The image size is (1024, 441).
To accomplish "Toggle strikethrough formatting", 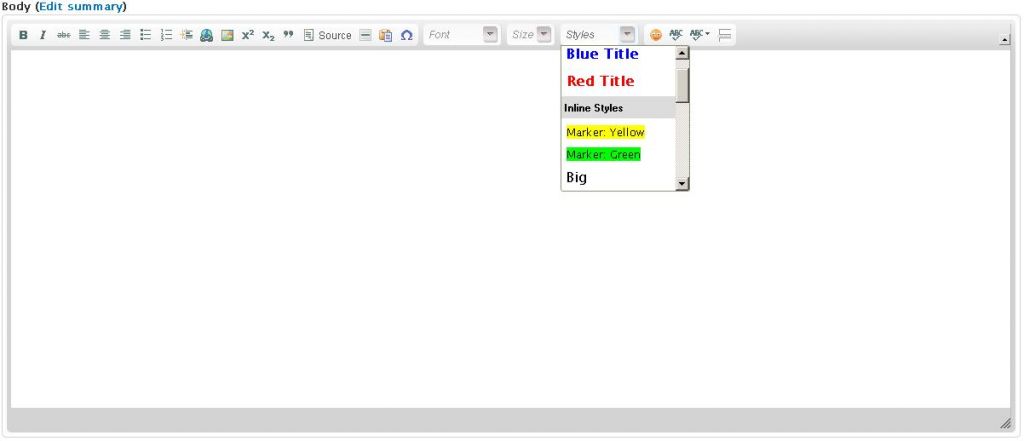I will click(x=64, y=35).
